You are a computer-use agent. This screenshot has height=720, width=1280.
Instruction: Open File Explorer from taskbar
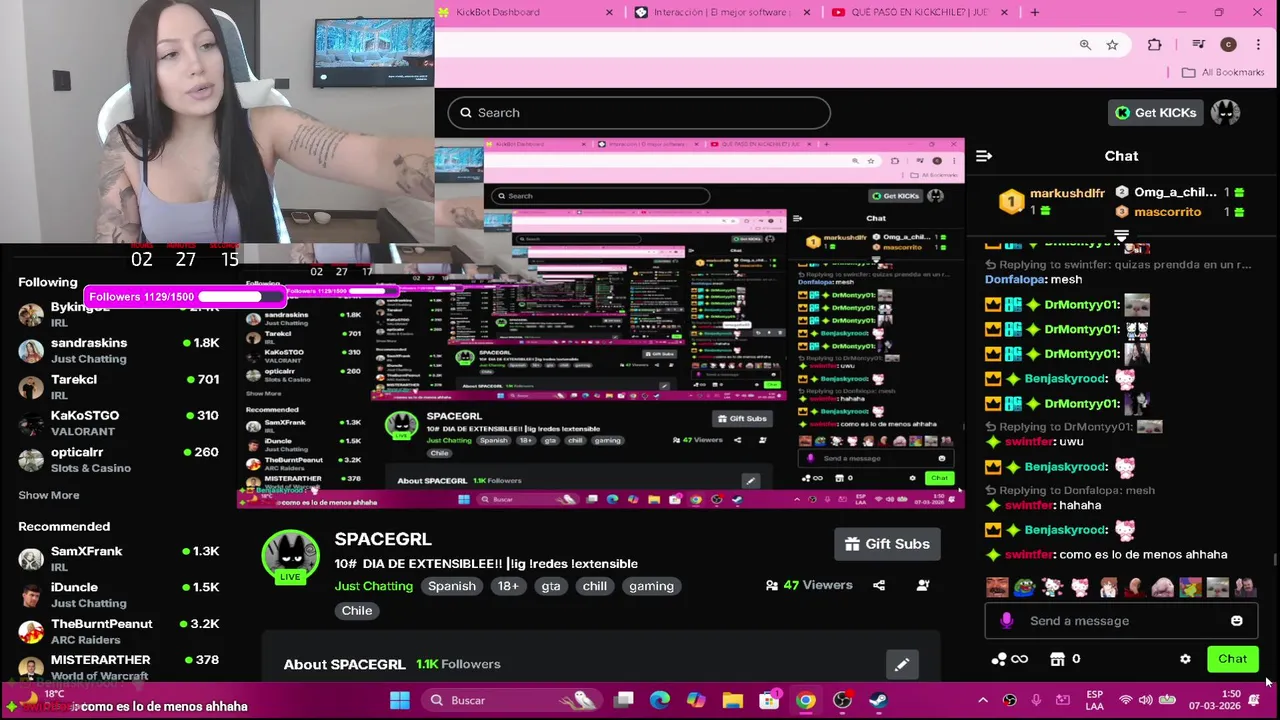pos(733,700)
